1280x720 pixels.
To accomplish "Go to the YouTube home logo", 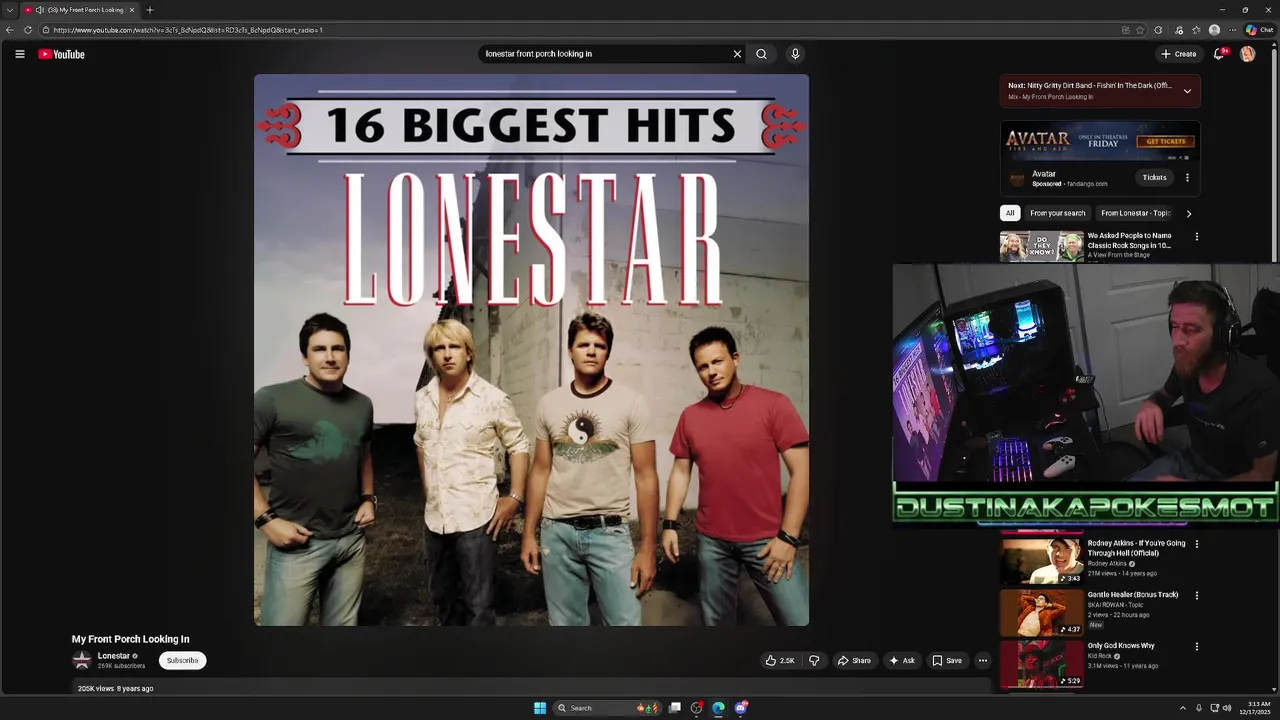I will pos(61,54).
